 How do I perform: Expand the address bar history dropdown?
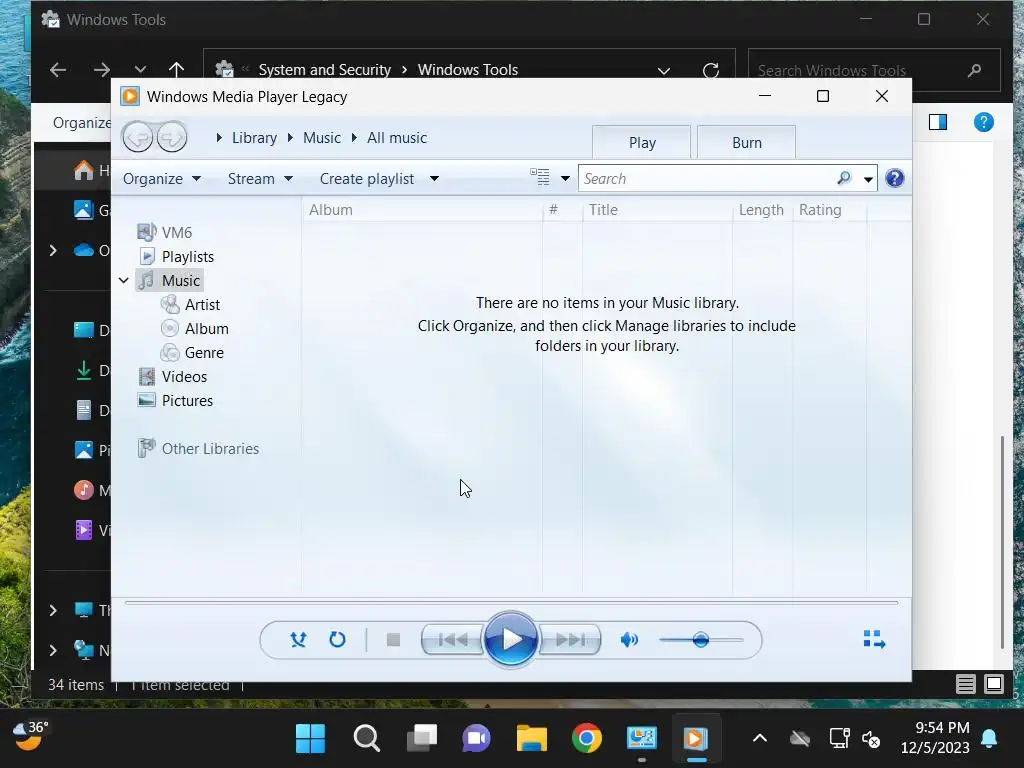(664, 71)
